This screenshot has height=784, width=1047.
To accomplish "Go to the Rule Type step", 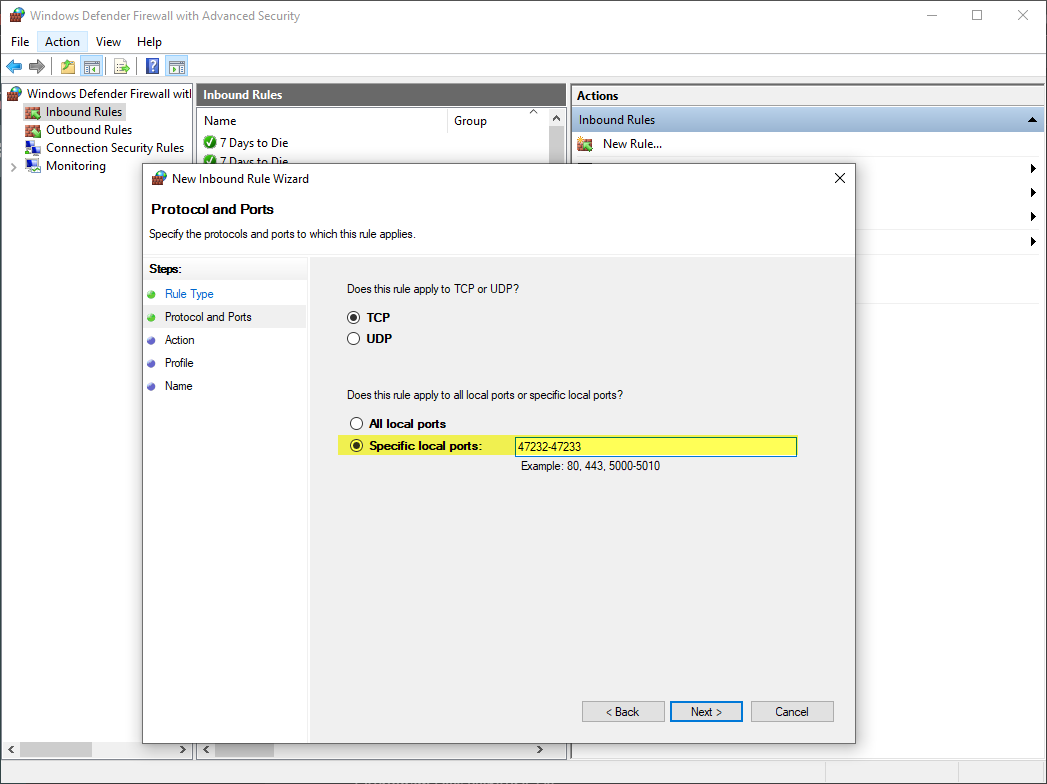I will click(x=189, y=294).
